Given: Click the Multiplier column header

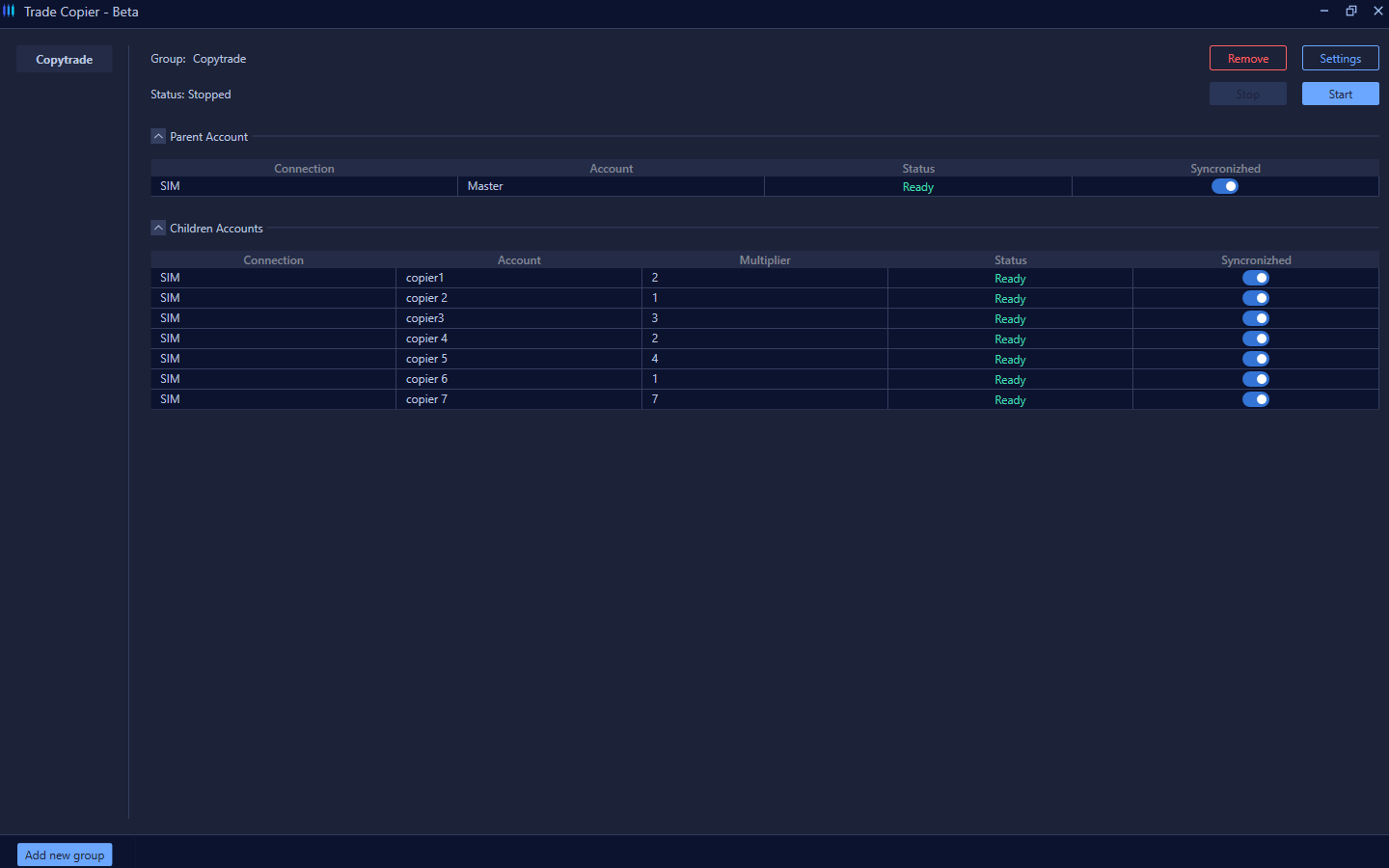Looking at the screenshot, I should click(x=764, y=260).
